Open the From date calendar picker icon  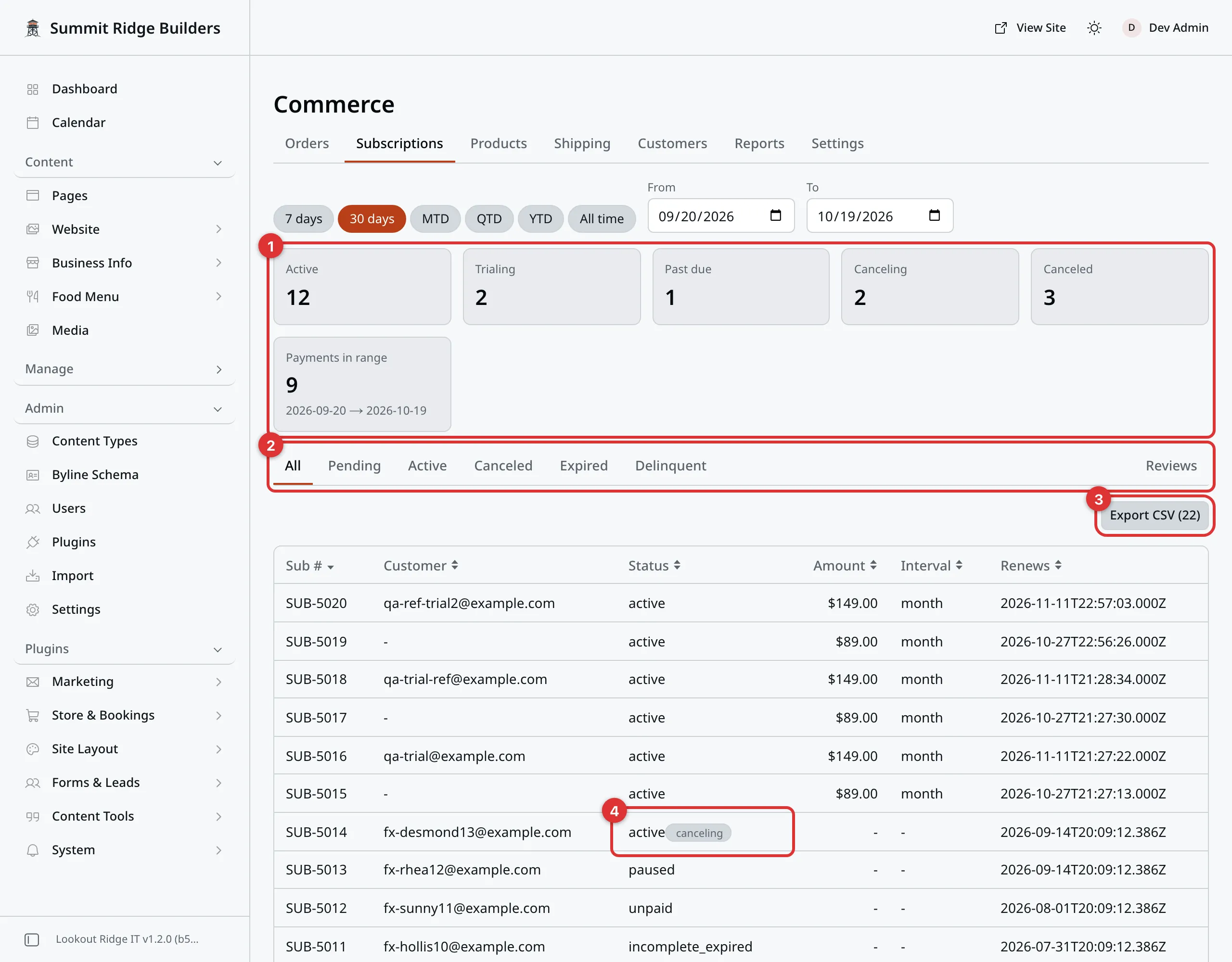click(776, 215)
